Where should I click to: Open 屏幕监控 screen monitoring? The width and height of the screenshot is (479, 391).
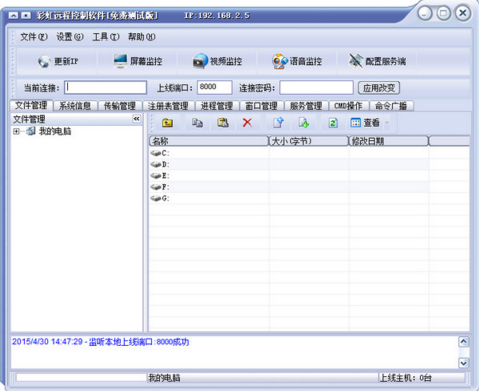[138, 61]
